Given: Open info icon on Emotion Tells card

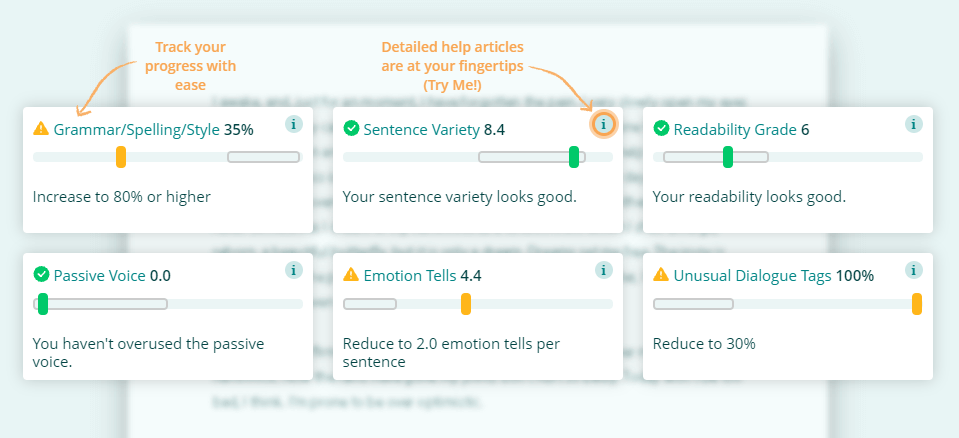Looking at the screenshot, I should pyautogui.click(x=604, y=270).
